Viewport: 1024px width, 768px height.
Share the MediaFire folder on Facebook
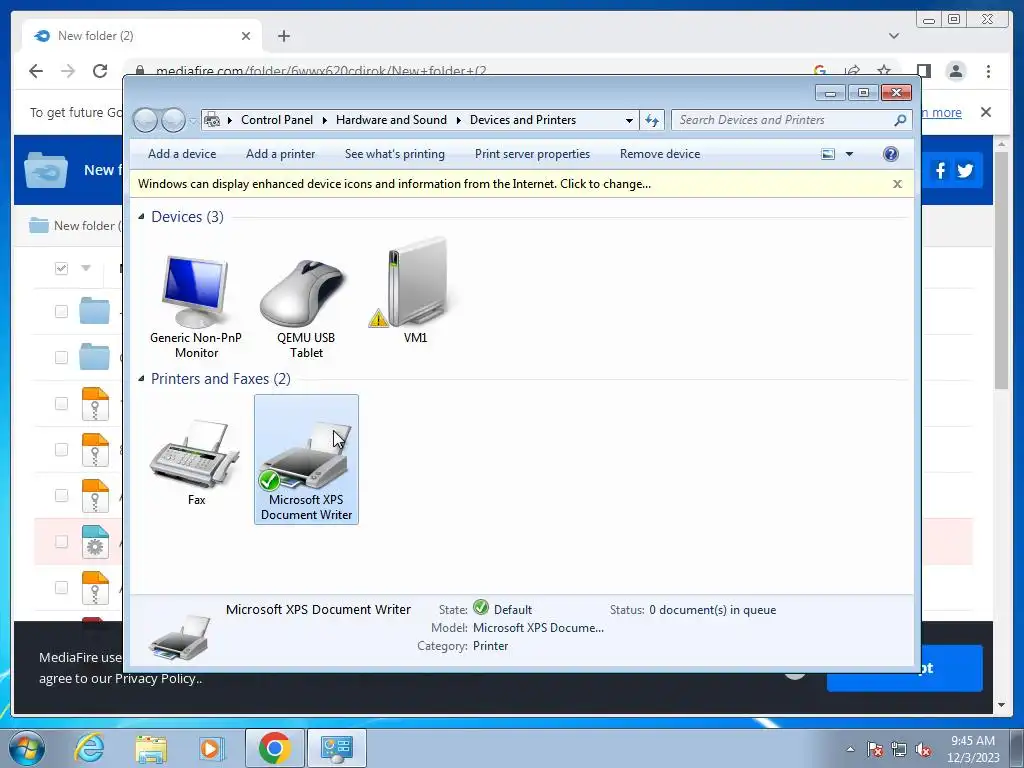coord(940,171)
